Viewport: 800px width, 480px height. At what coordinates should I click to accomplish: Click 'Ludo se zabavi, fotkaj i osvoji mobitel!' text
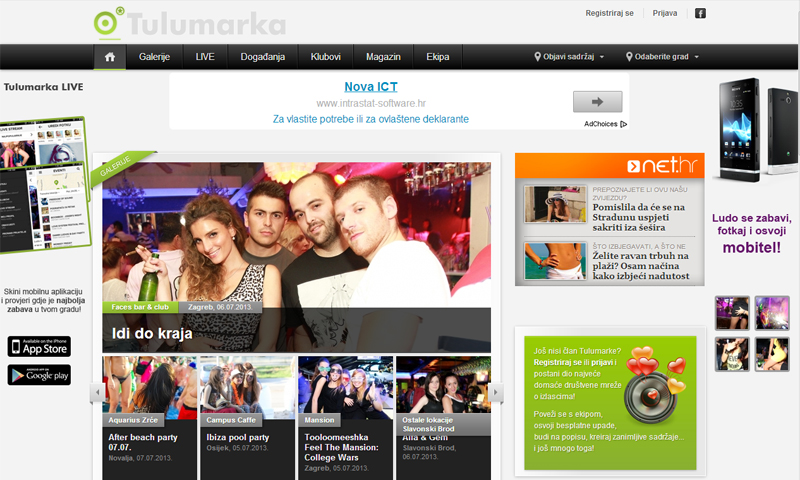tap(752, 234)
